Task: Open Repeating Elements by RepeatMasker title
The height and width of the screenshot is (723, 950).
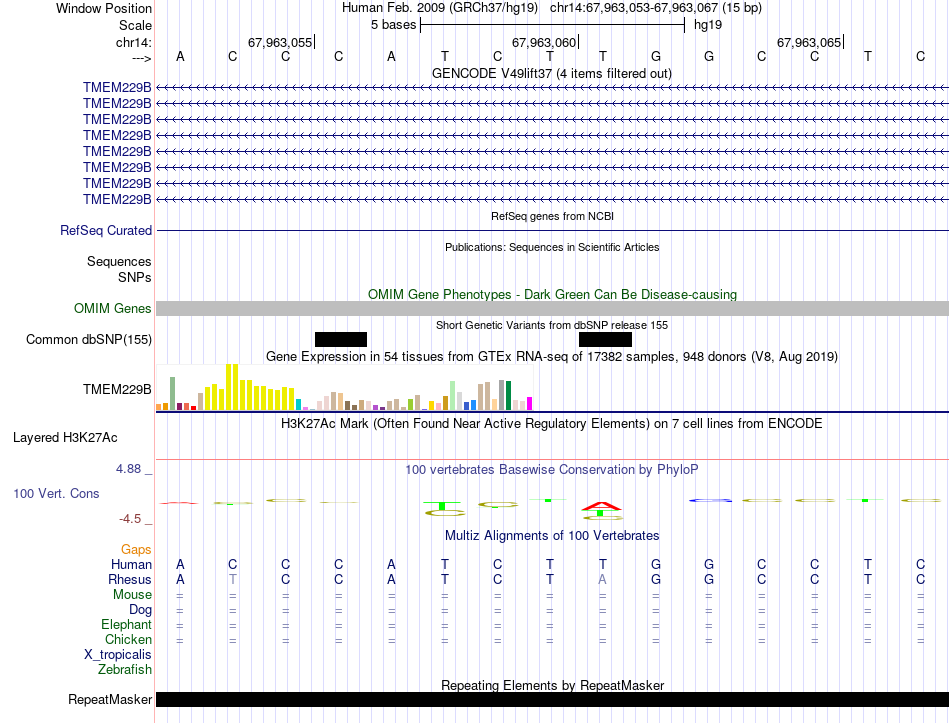Action: pos(552,685)
